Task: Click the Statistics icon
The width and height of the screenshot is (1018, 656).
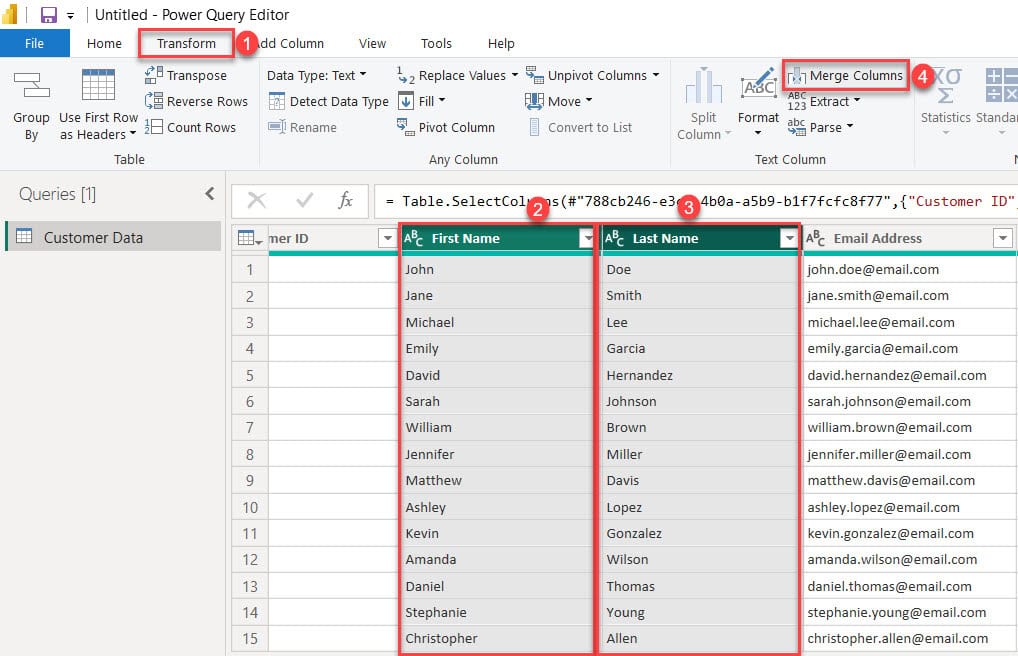Action: coord(946,85)
